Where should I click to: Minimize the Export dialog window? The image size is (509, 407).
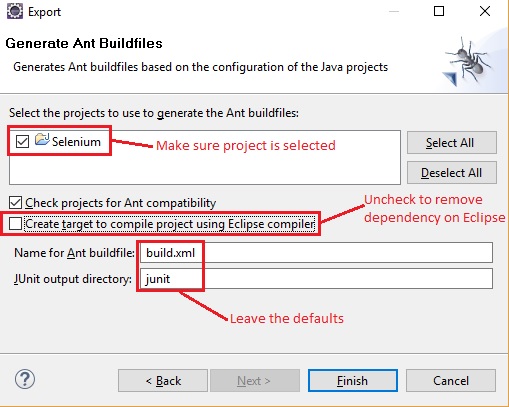394,11
